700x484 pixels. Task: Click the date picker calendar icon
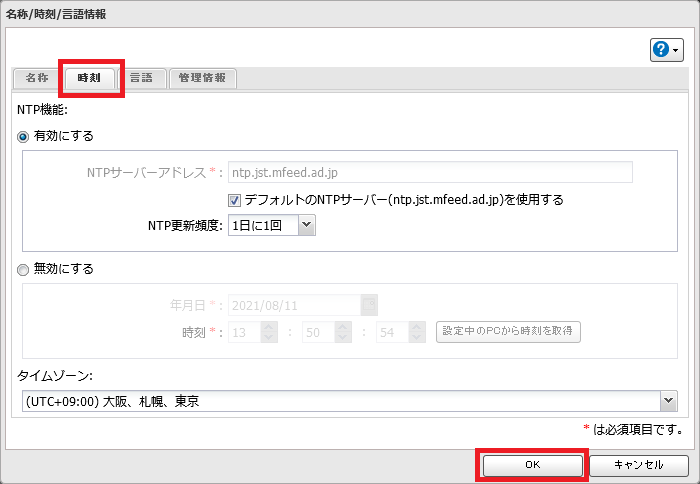[x=369, y=304]
